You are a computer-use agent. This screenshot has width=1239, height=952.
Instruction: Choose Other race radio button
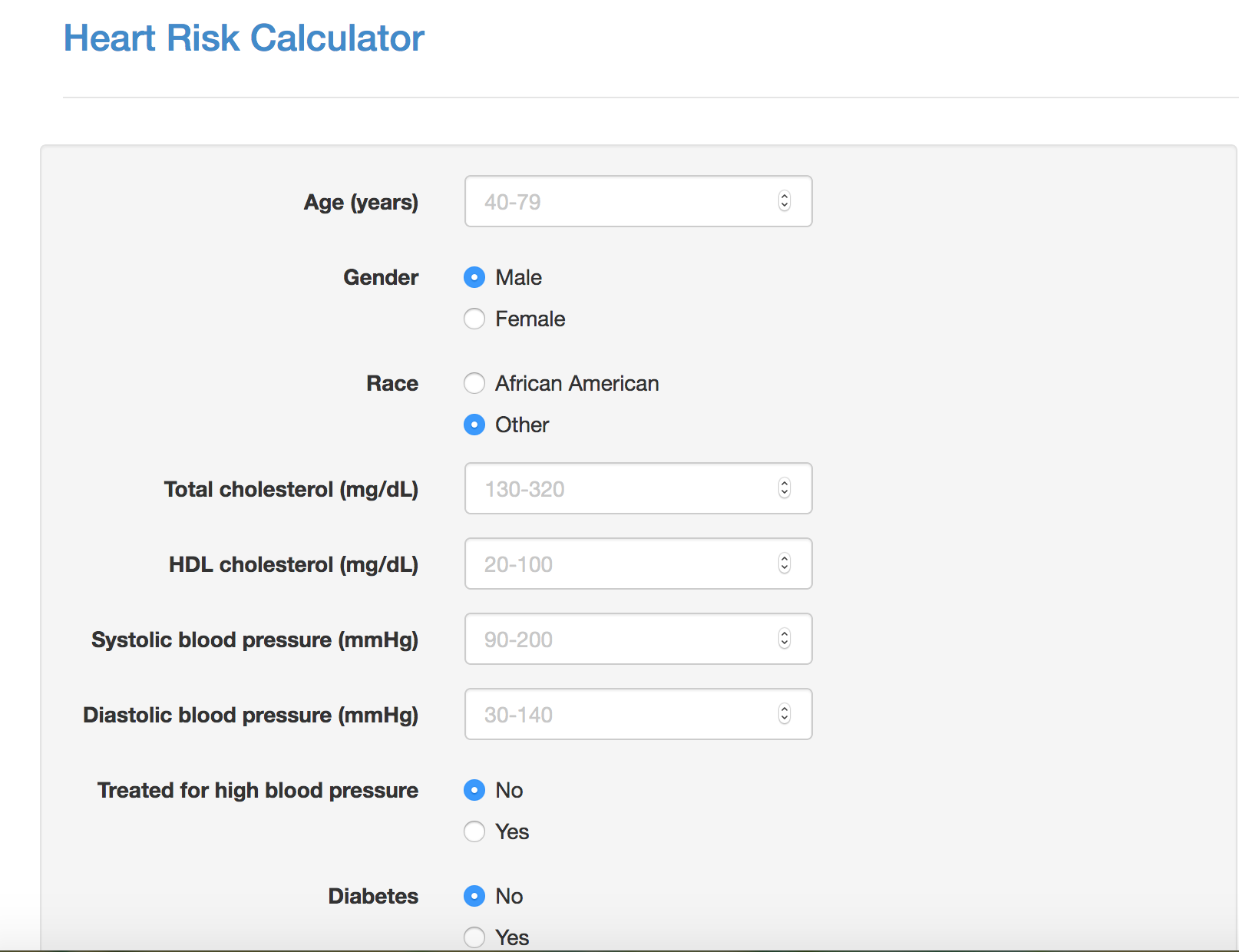(474, 425)
